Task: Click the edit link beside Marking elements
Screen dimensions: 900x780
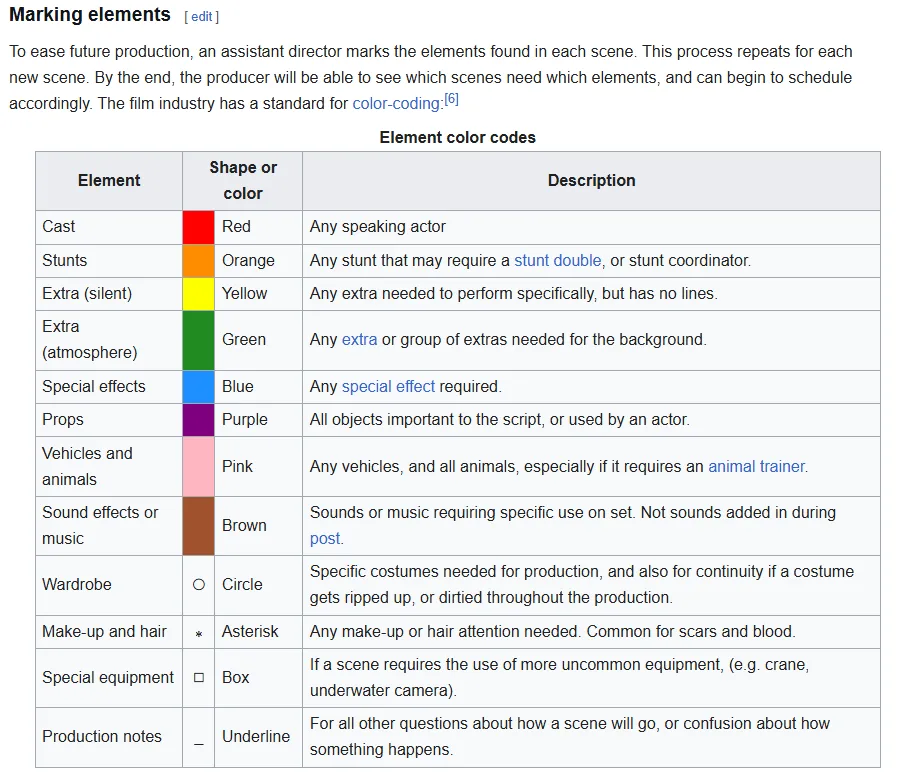Action: coord(201,17)
